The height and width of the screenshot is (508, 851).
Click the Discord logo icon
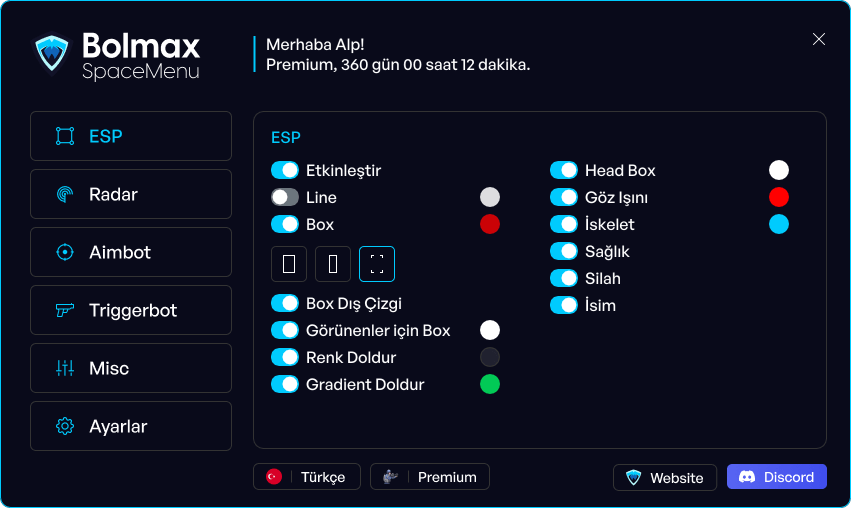pyautogui.click(x=747, y=477)
